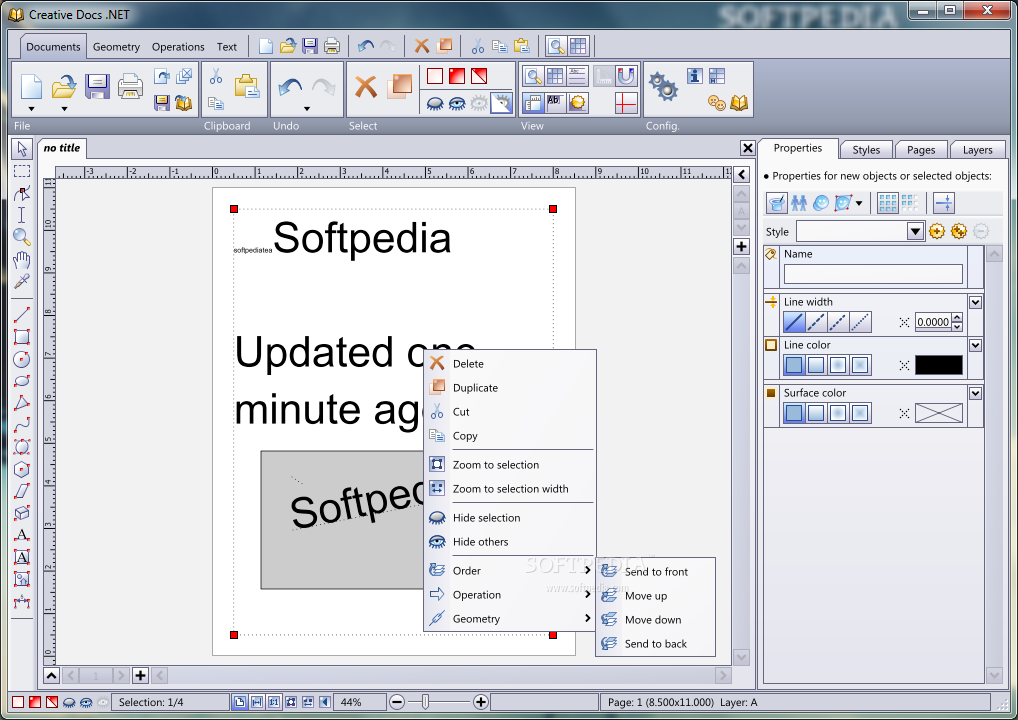This screenshot has height=720, width=1018.
Task: Hide selection using ribbon closed-eye icon
Action: tap(435, 103)
